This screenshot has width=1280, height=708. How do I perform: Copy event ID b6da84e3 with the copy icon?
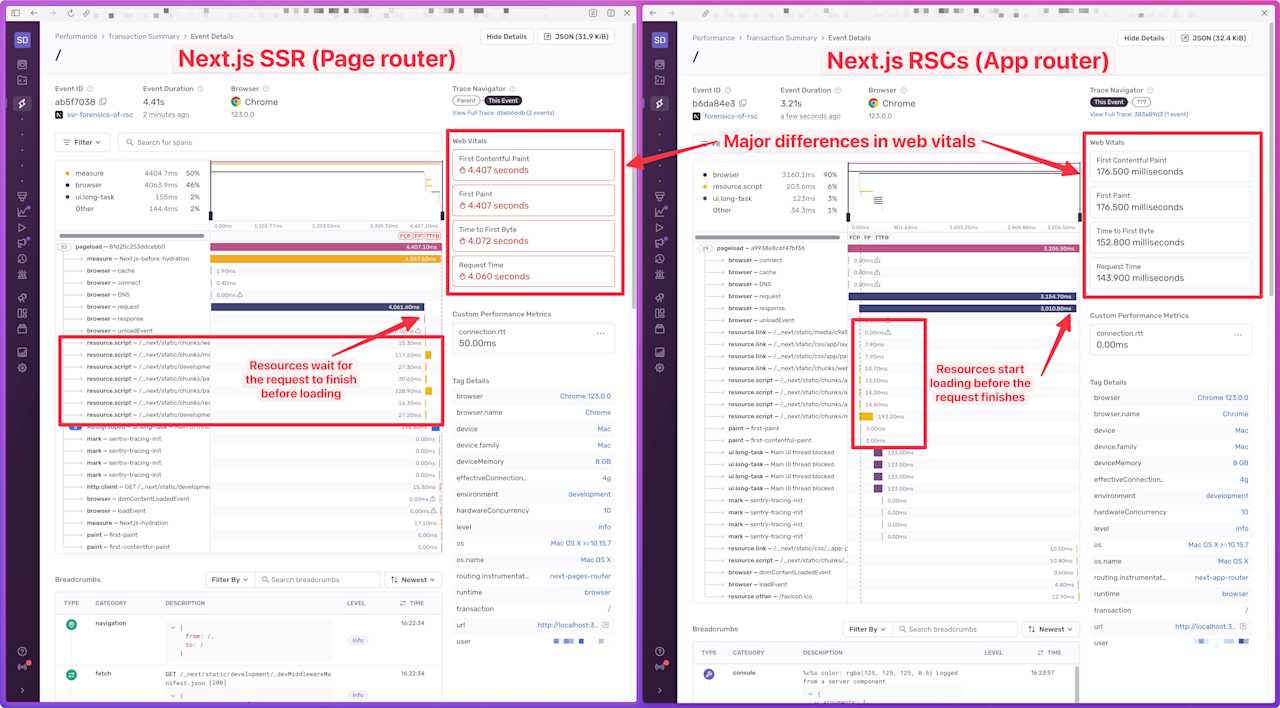(x=741, y=103)
